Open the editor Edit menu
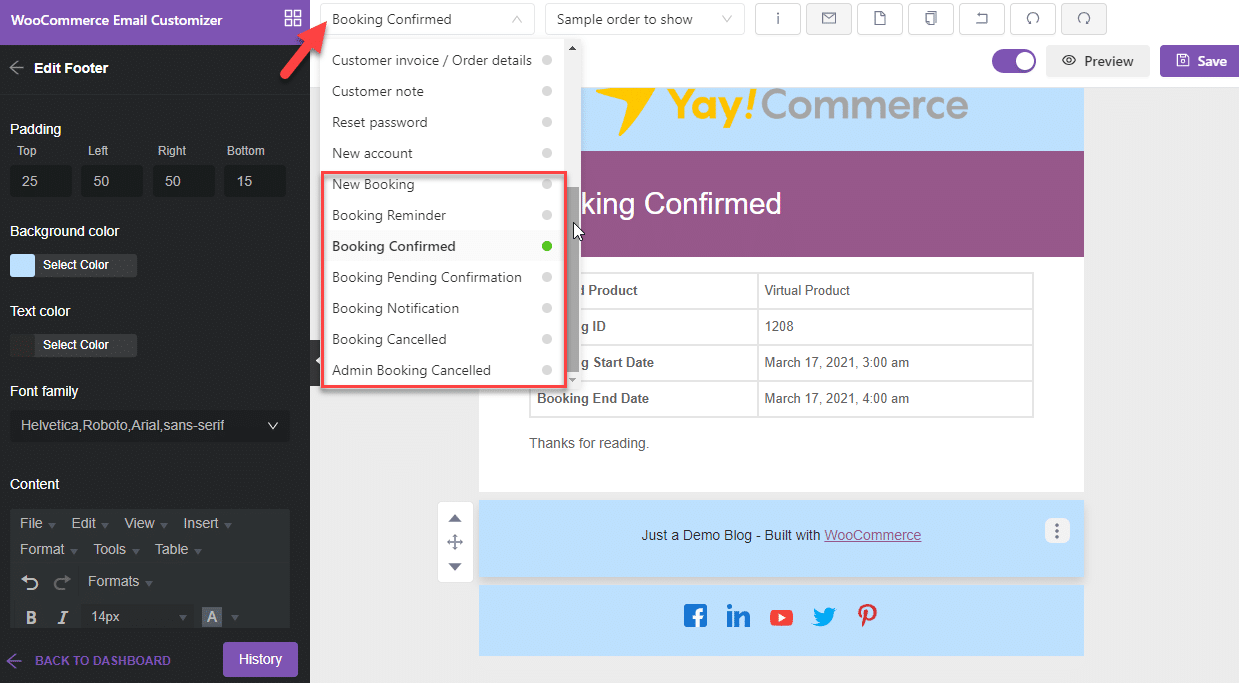This screenshot has height=683, width=1239. (91, 523)
